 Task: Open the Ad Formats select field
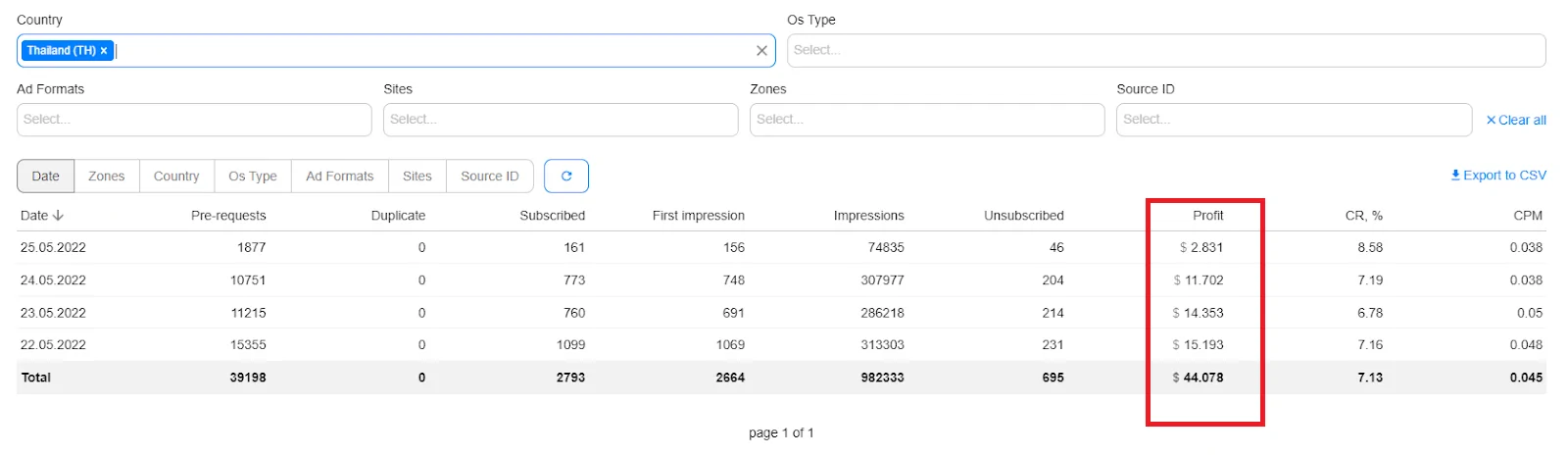click(194, 120)
